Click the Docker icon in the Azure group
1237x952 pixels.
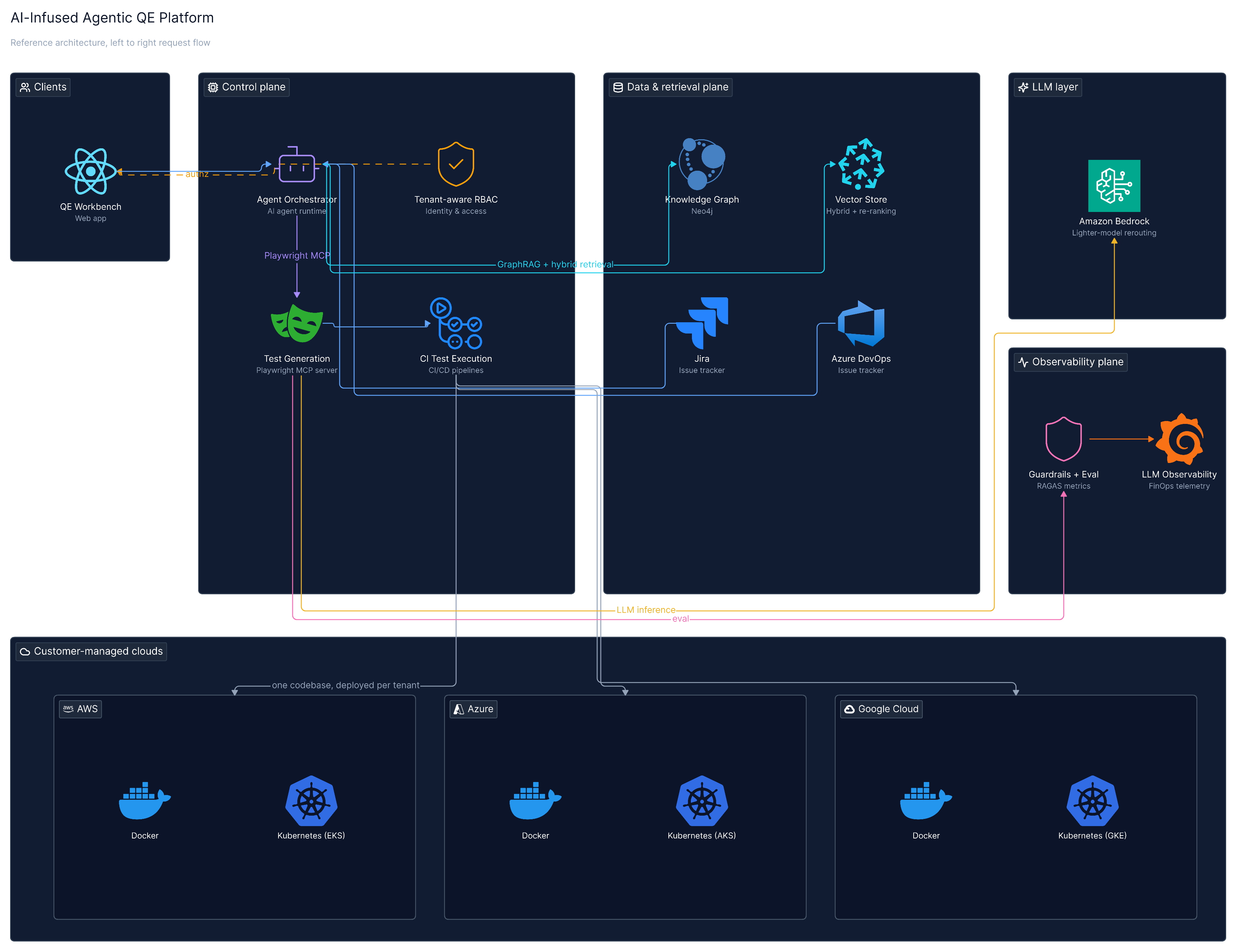pyautogui.click(x=535, y=800)
